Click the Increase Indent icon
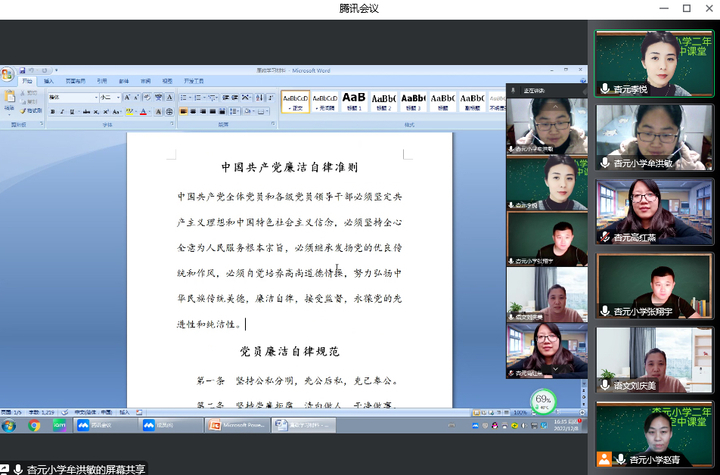The height and width of the screenshot is (475, 720). [235, 97]
